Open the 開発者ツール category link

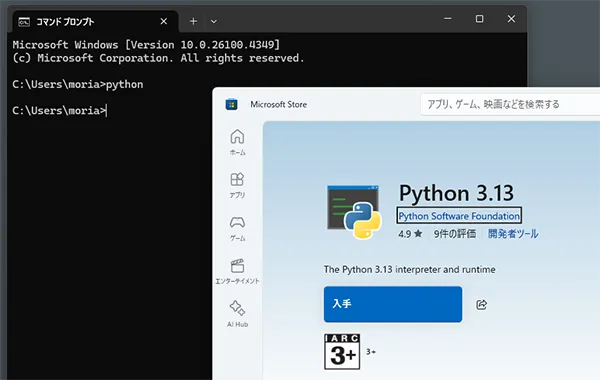[x=513, y=233]
